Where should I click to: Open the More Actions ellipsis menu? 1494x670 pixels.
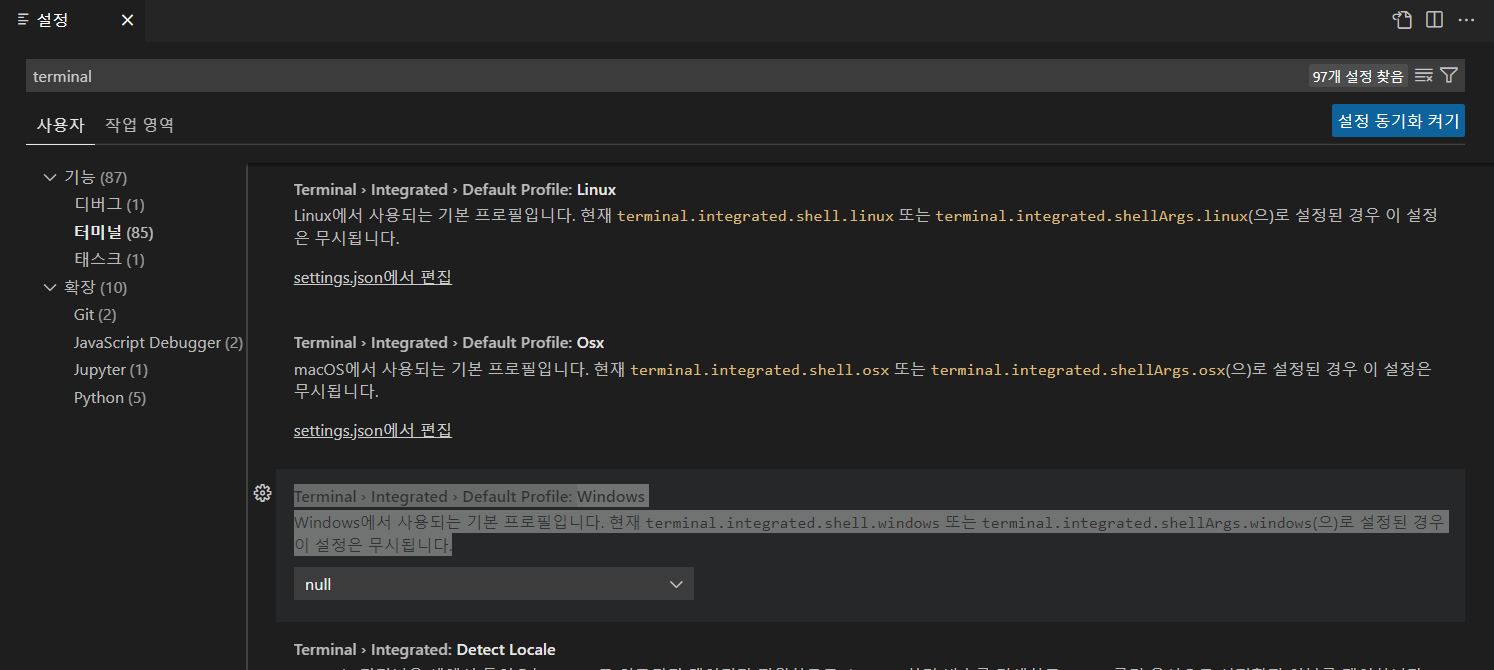pyautogui.click(x=1466, y=19)
